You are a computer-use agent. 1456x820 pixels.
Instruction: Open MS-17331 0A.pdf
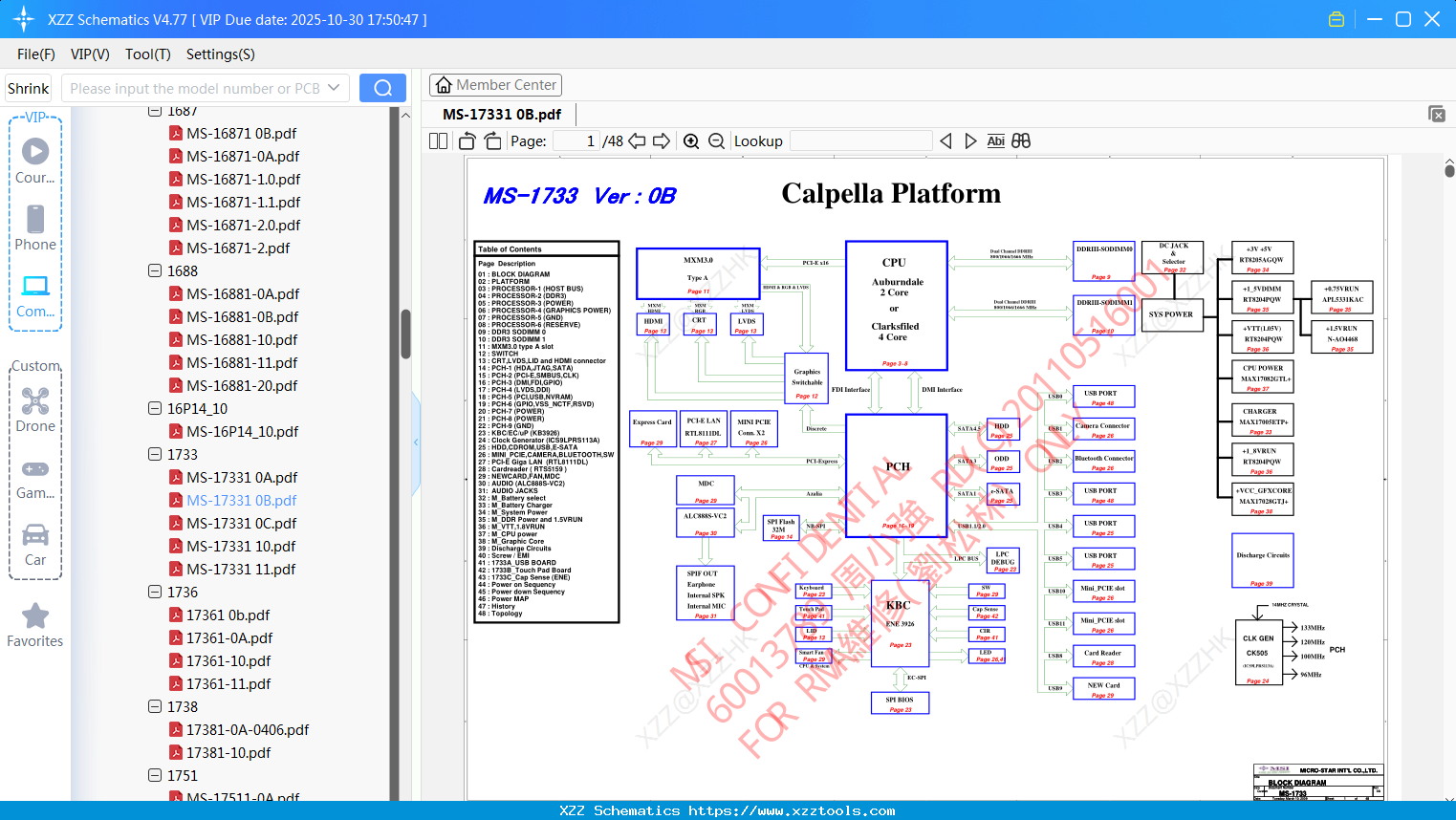(x=242, y=477)
